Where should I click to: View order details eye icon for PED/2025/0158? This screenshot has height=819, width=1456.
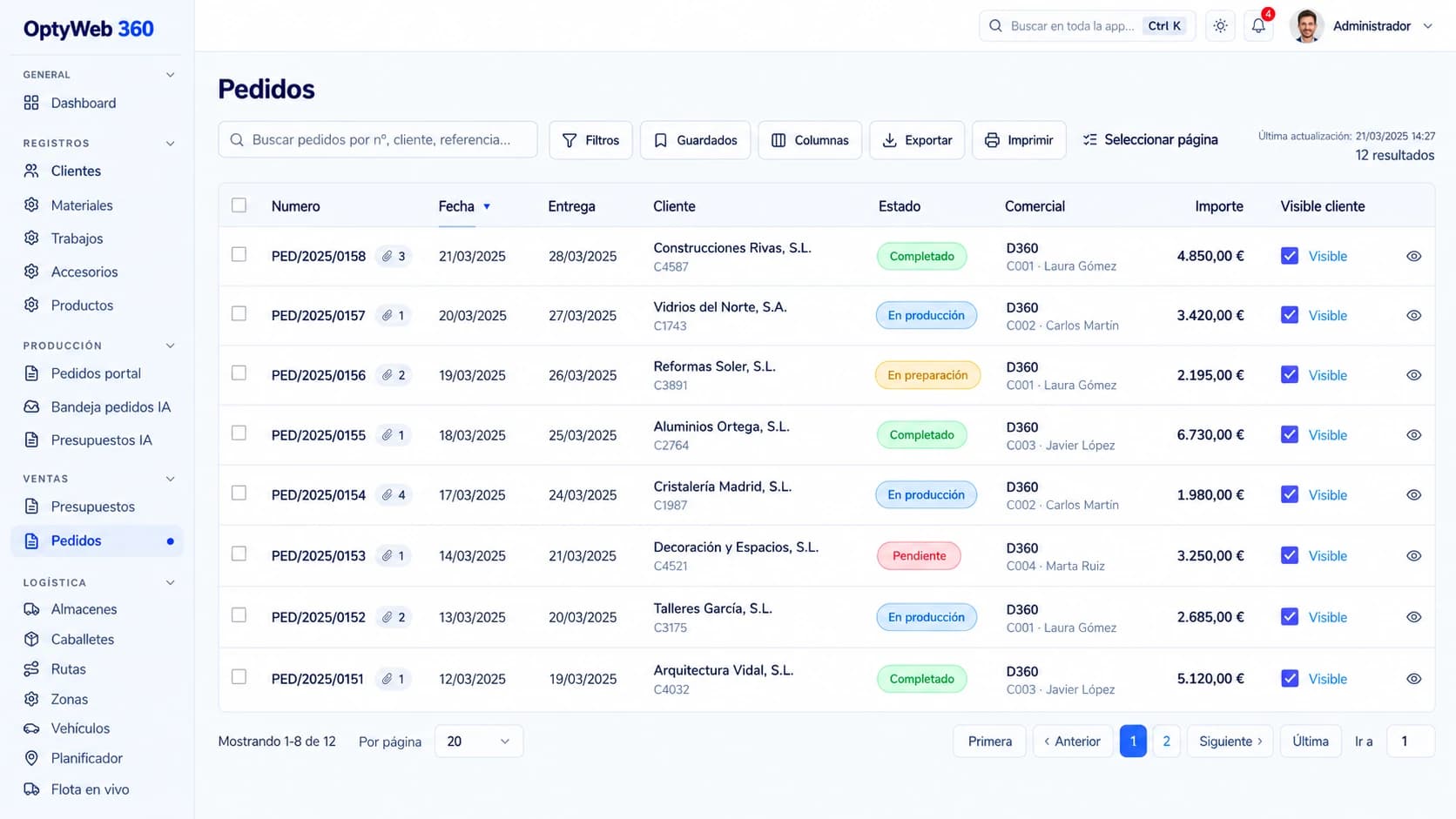1414,256
